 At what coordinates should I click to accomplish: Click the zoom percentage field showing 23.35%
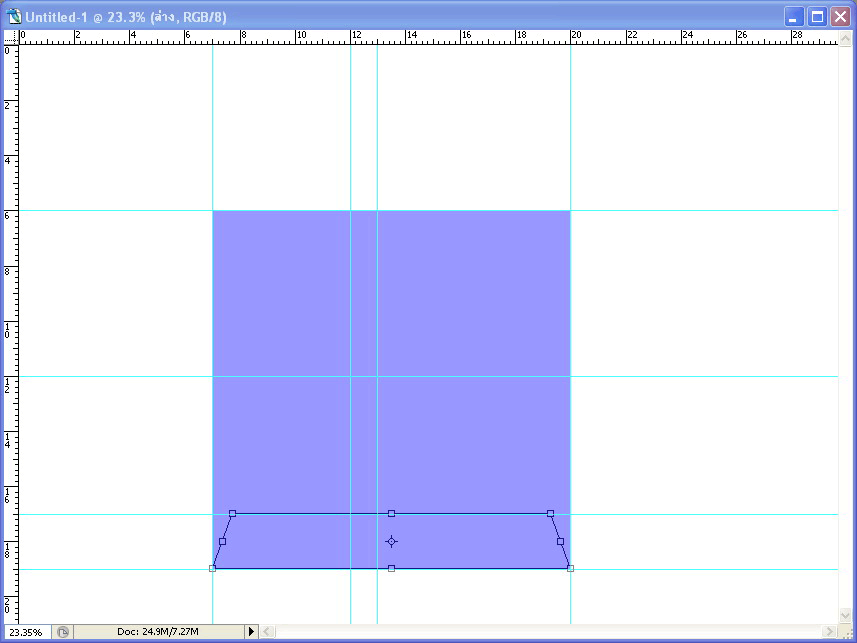click(26, 632)
